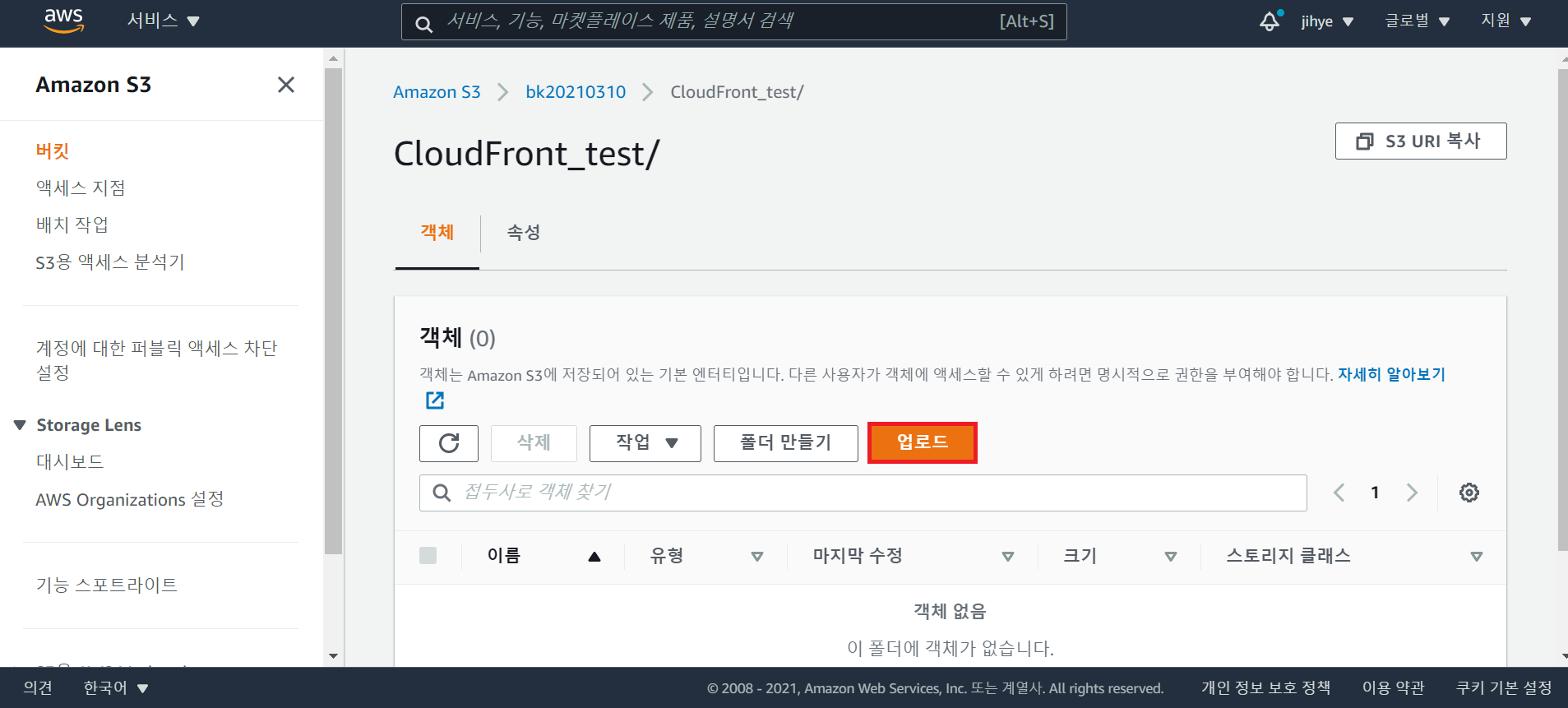This screenshot has height=708, width=1568.
Task: Click the search magnifier in top bar
Action: (x=424, y=24)
